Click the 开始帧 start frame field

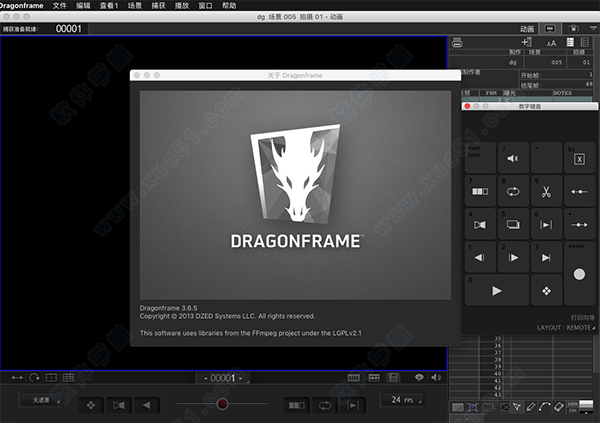(556, 75)
